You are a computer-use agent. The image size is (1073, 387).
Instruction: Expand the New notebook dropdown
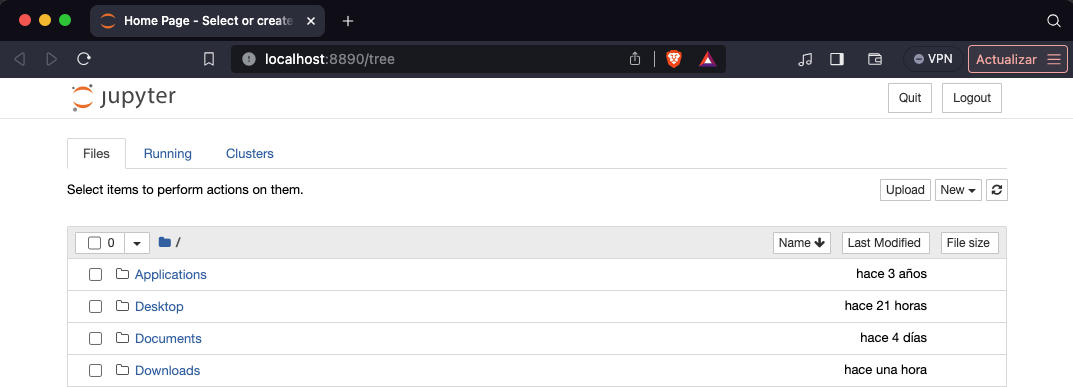point(959,190)
